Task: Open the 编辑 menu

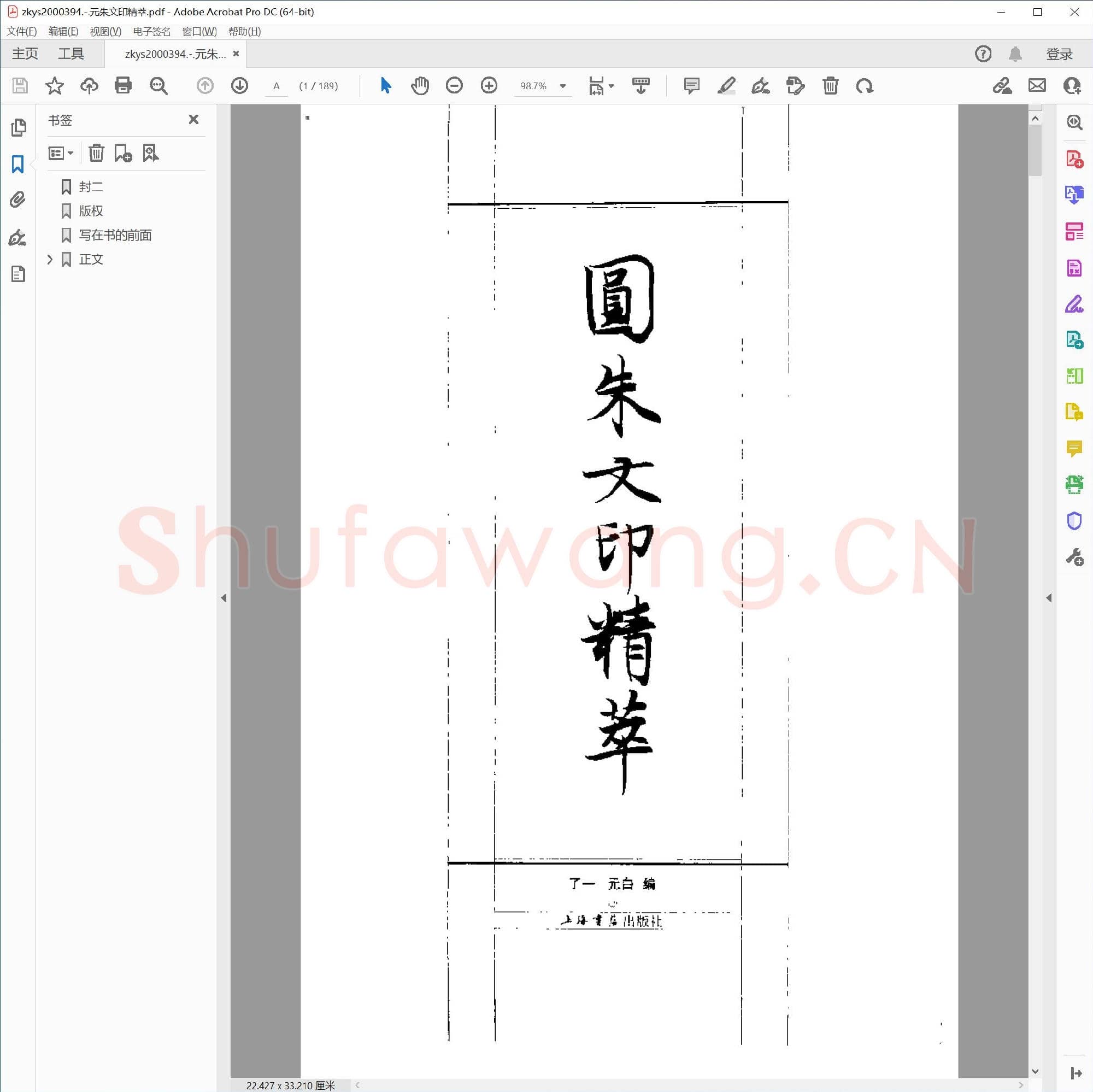Action: pyautogui.click(x=63, y=31)
